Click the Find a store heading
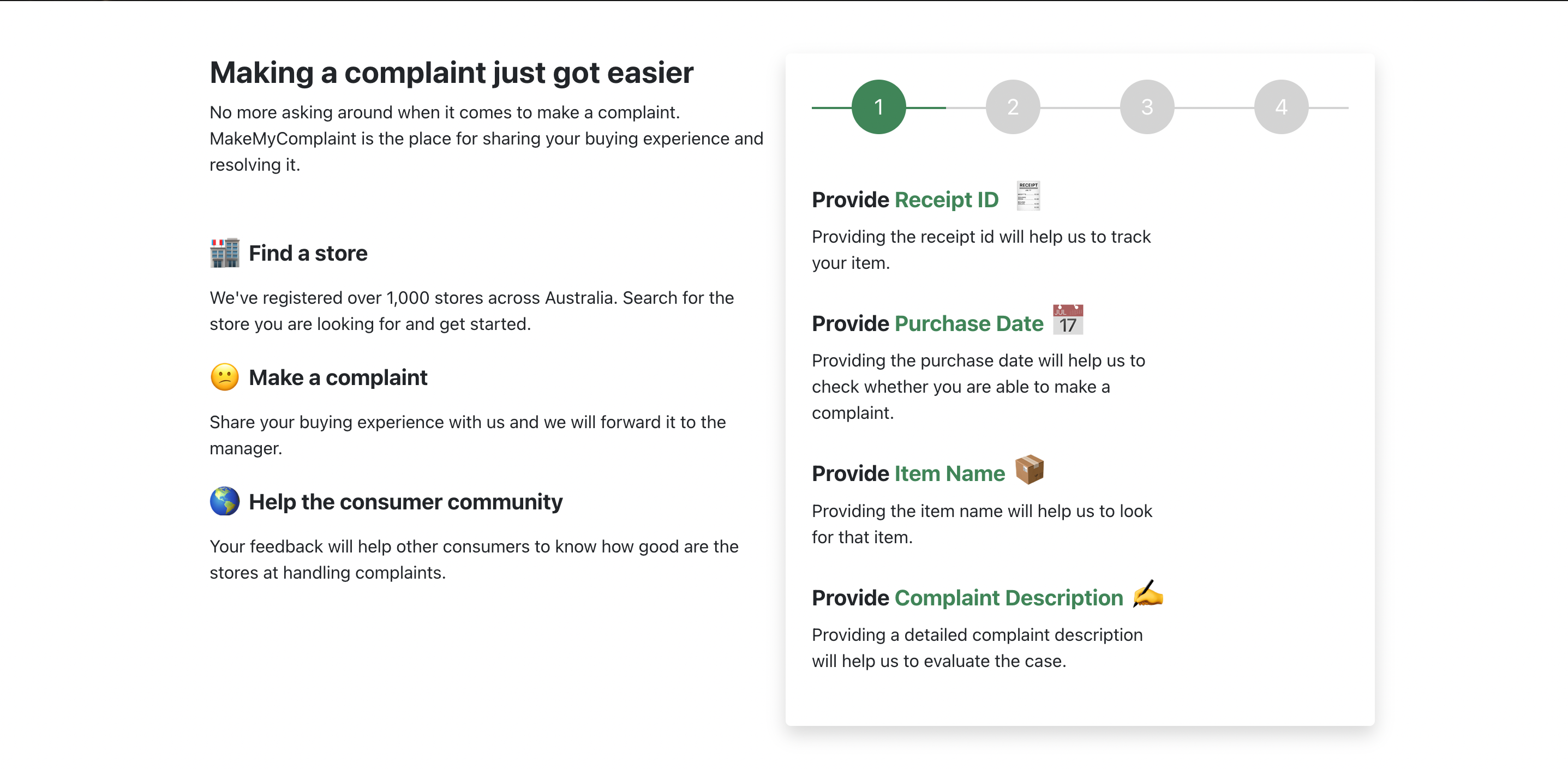The height and width of the screenshot is (769, 1568). click(308, 253)
